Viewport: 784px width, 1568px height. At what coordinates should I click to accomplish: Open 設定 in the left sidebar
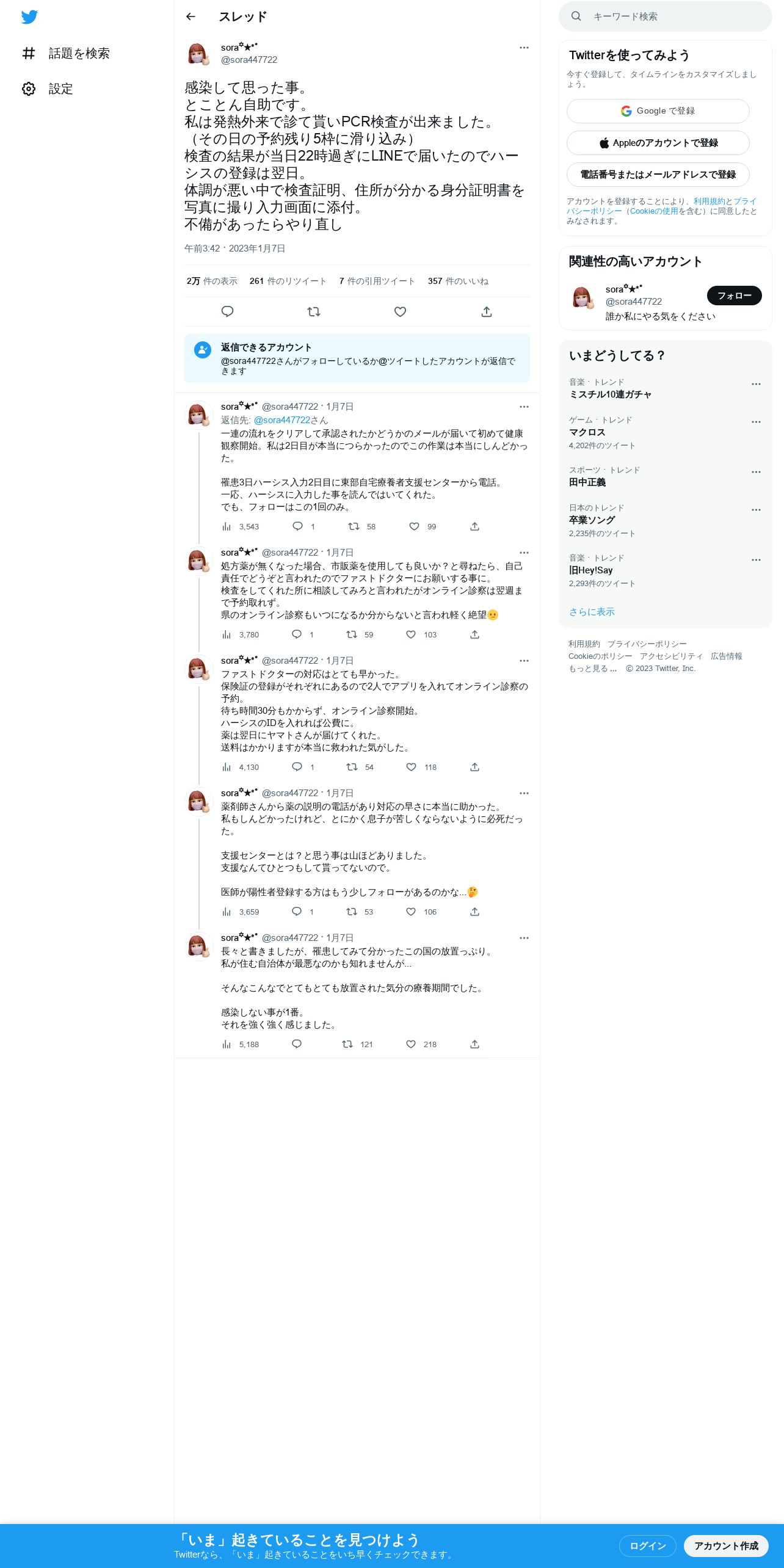click(x=48, y=89)
